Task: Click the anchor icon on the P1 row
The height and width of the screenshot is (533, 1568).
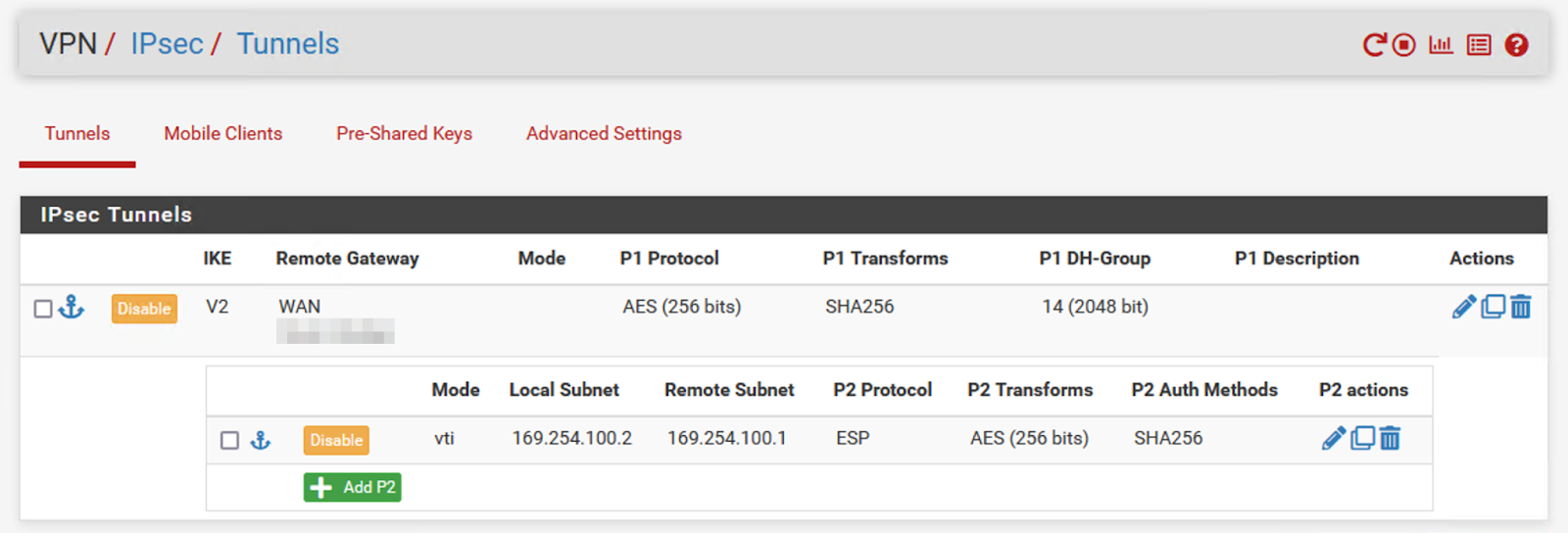Action: 72,308
